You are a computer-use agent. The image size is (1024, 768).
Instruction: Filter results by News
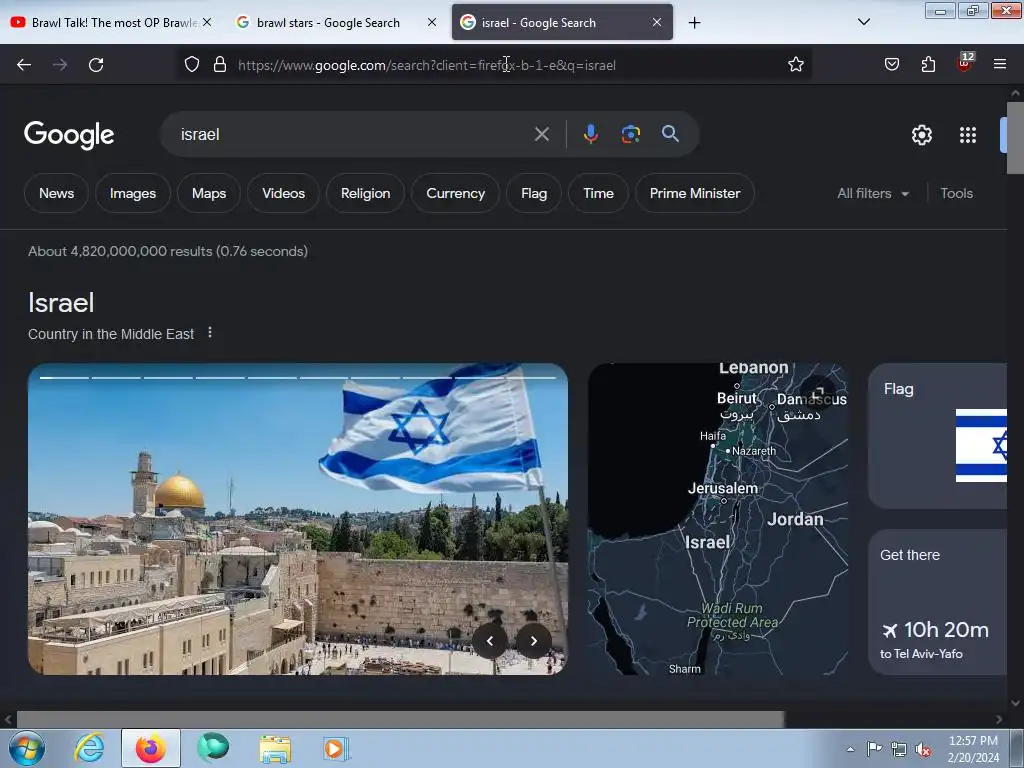tap(56, 193)
